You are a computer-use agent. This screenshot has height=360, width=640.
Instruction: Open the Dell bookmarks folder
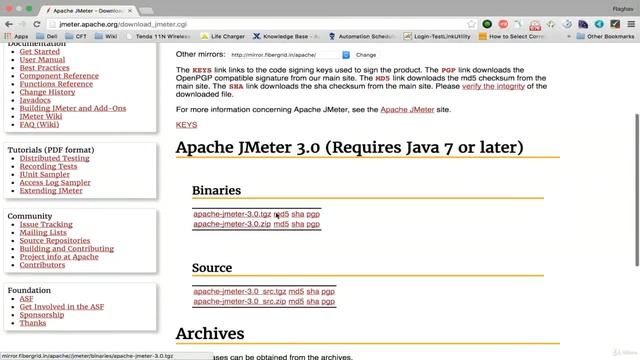[47, 36]
